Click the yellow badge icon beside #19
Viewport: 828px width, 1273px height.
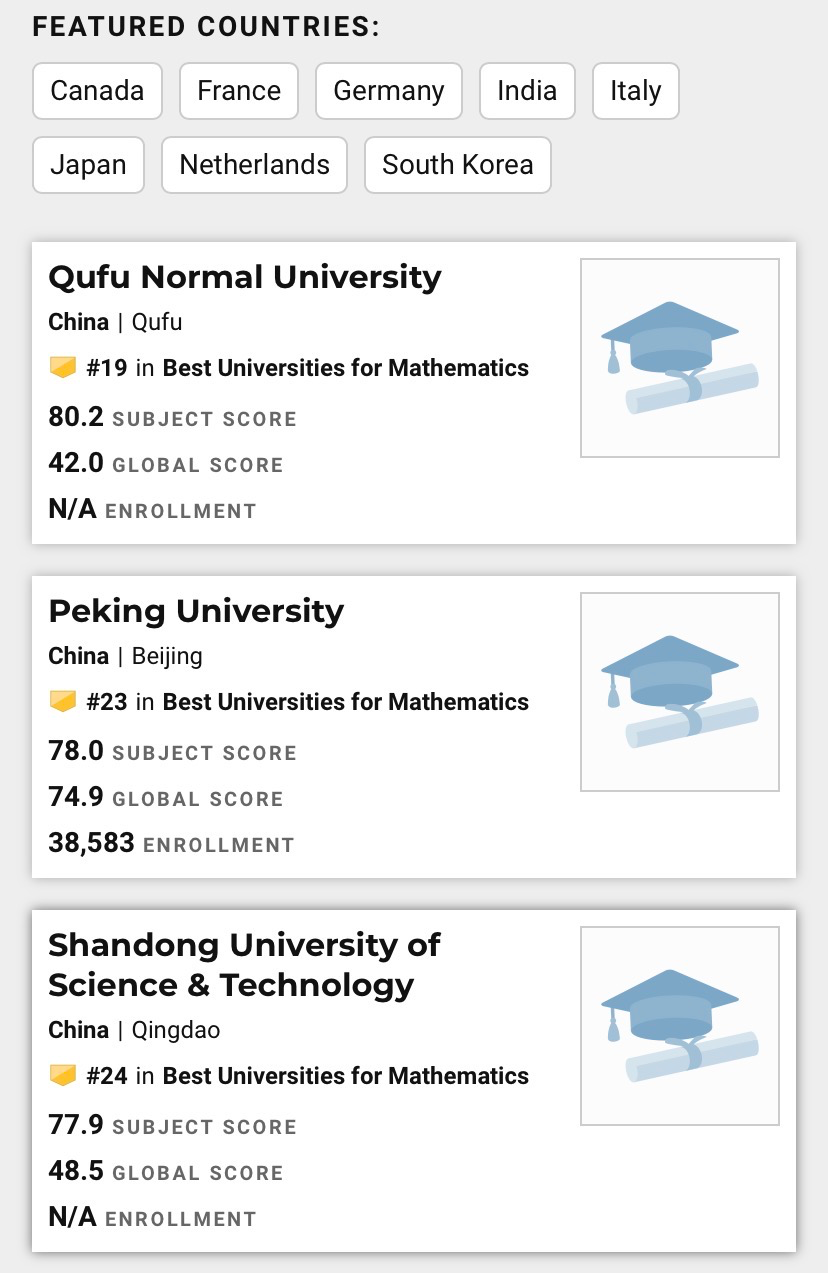(63, 368)
